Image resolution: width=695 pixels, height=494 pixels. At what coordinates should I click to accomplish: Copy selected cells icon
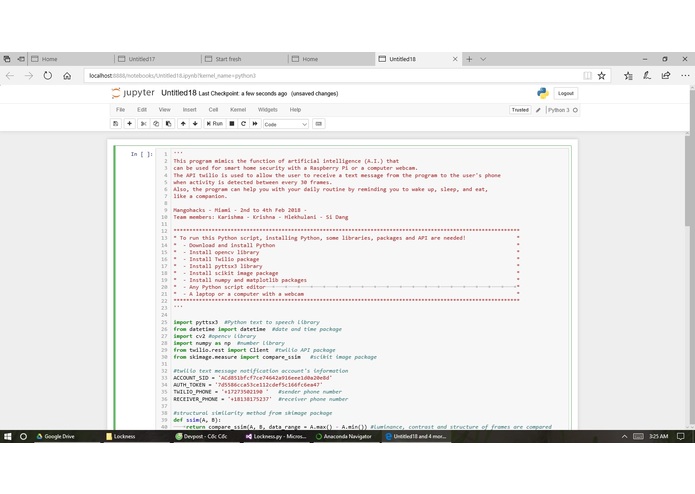(x=156, y=124)
